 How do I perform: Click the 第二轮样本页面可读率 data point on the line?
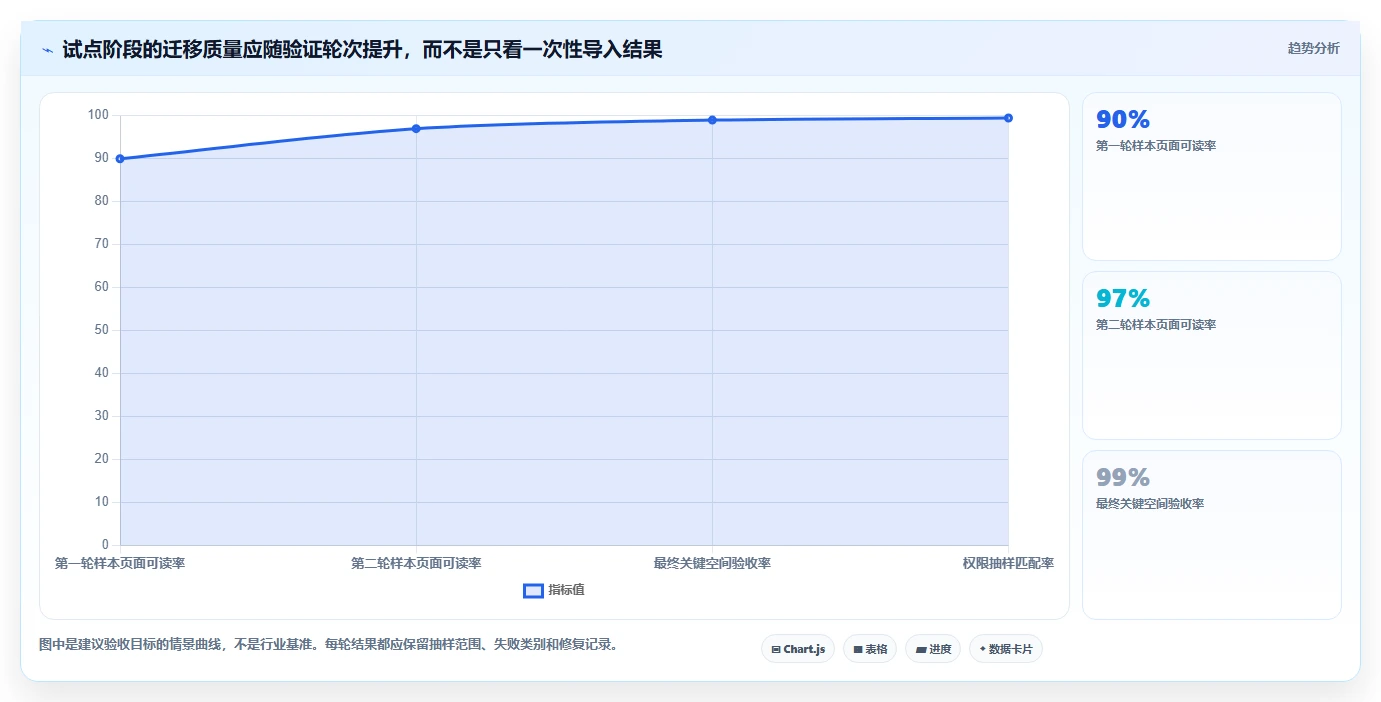[416, 129]
